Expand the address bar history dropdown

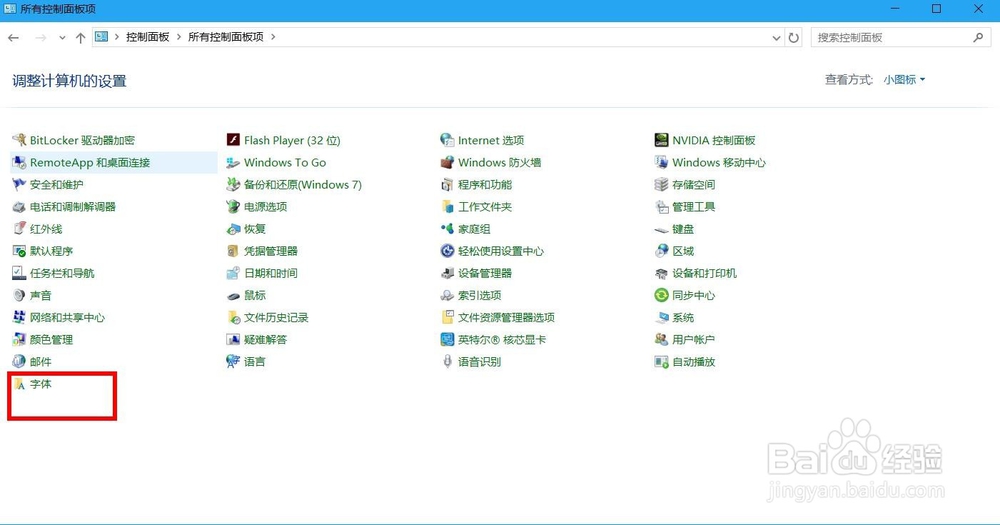coord(776,38)
